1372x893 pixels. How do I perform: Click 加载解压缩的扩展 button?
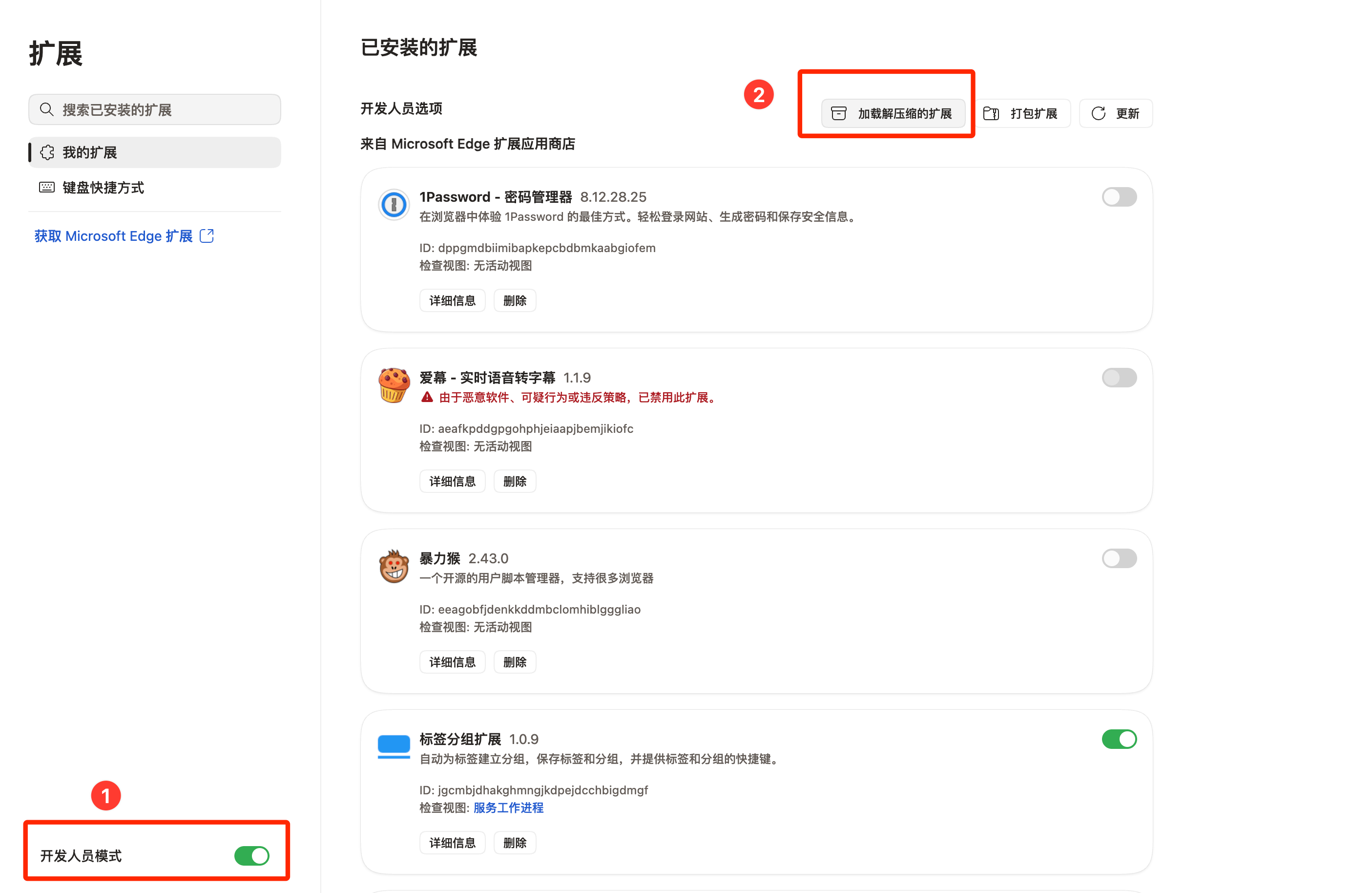[x=893, y=114]
